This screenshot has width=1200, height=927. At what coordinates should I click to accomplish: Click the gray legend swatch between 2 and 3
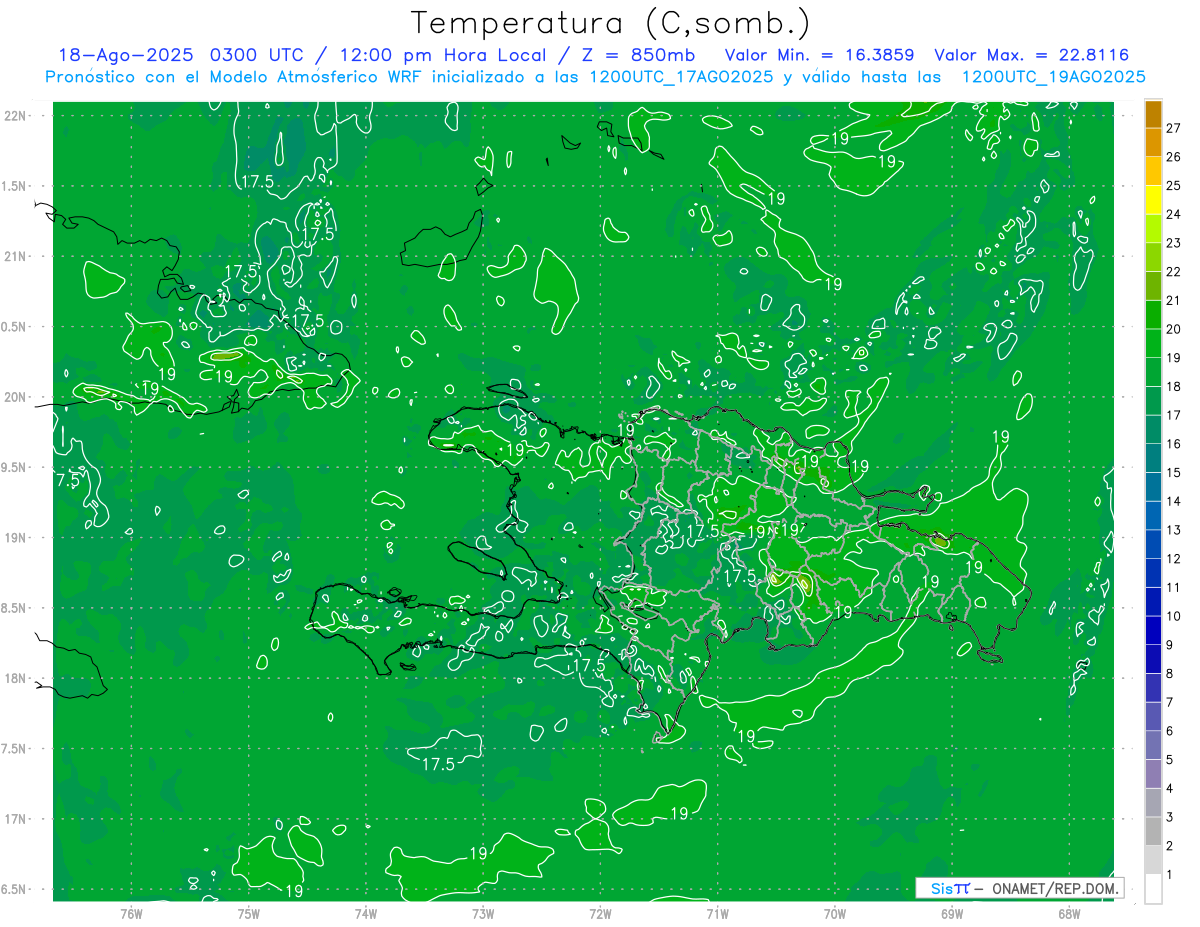pyautogui.click(x=1153, y=831)
